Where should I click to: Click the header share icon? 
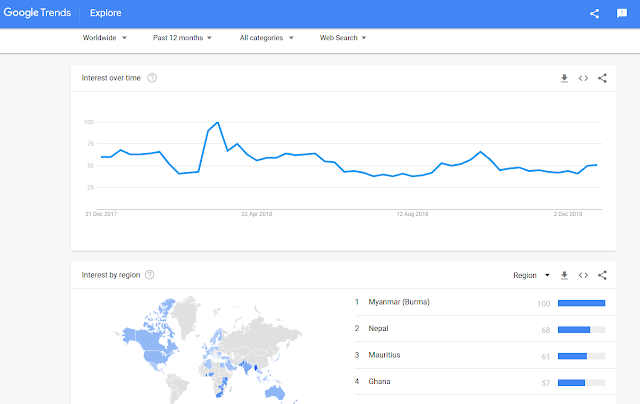[594, 13]
